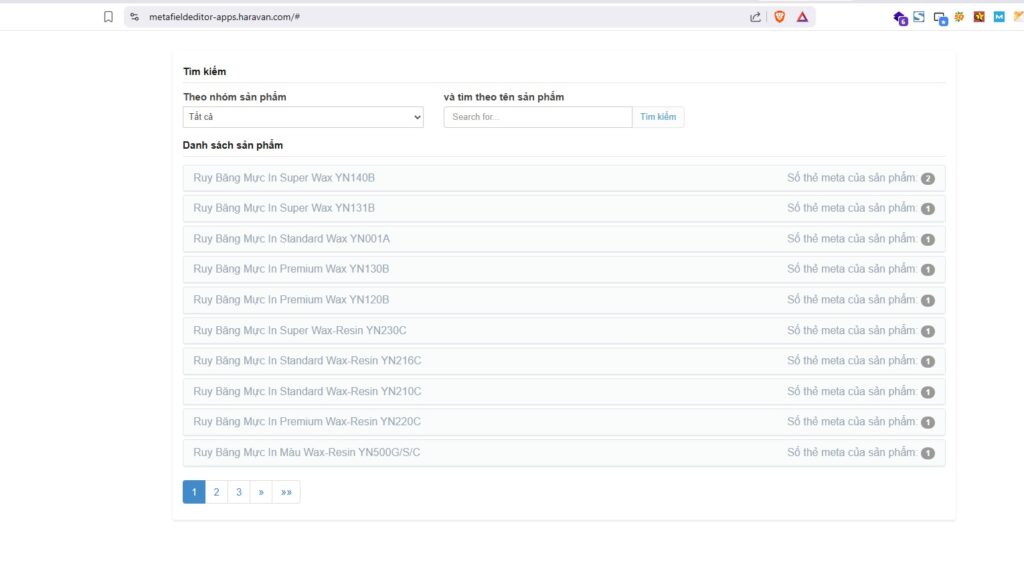This screenshot has width=1024, height=588.
Task: Open Ruy Băng Mực In Màu Wax-Resin YN500G/S/C
Action: pyautogui.click(x=306, y=453)
